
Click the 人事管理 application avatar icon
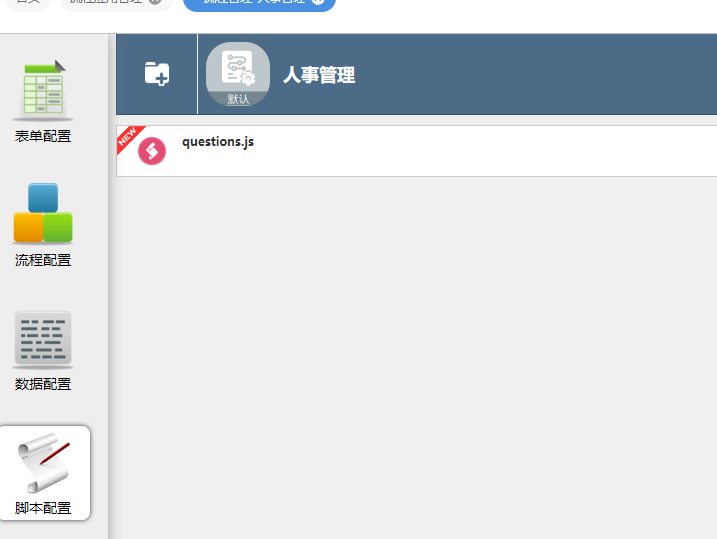tap(238, 74)
